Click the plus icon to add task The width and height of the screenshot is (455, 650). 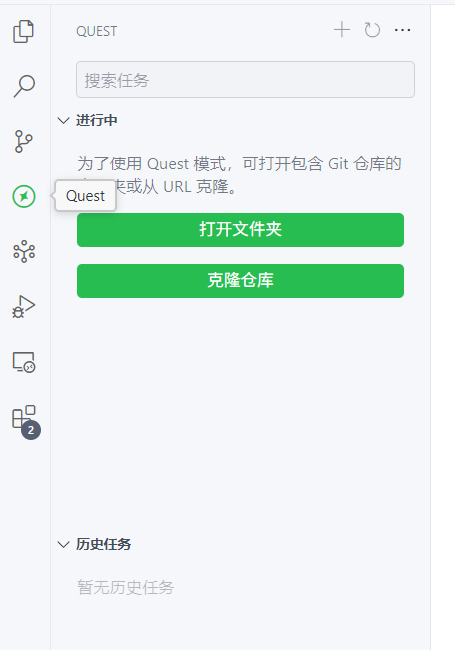click(x=342, y=30)
